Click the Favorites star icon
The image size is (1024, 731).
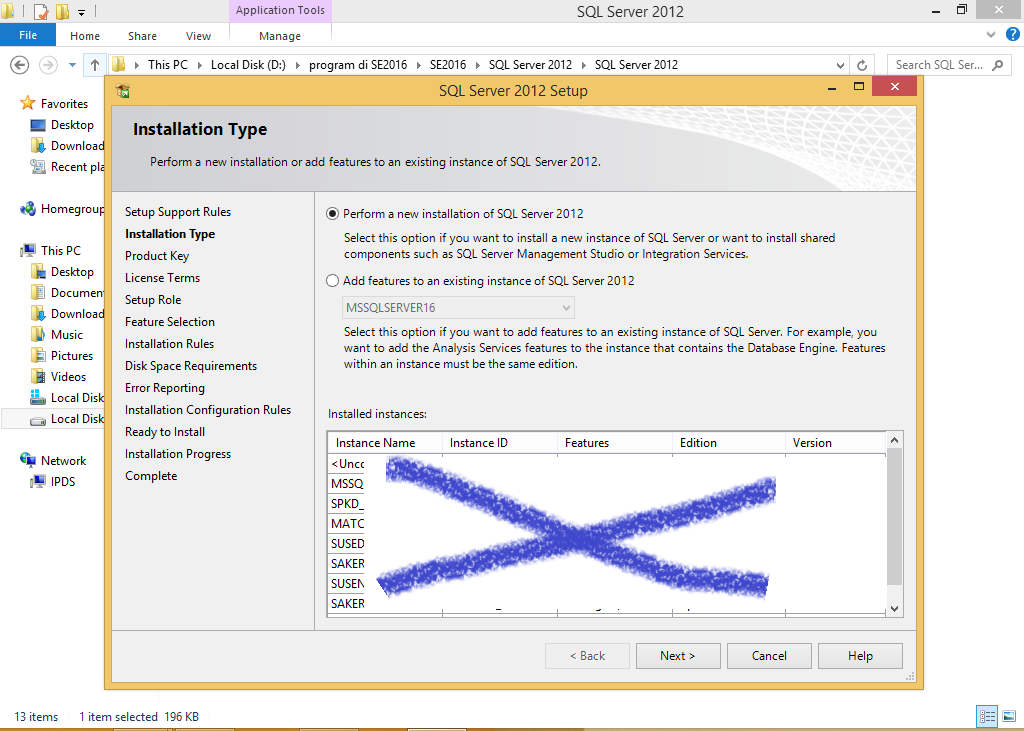point(27,103)
